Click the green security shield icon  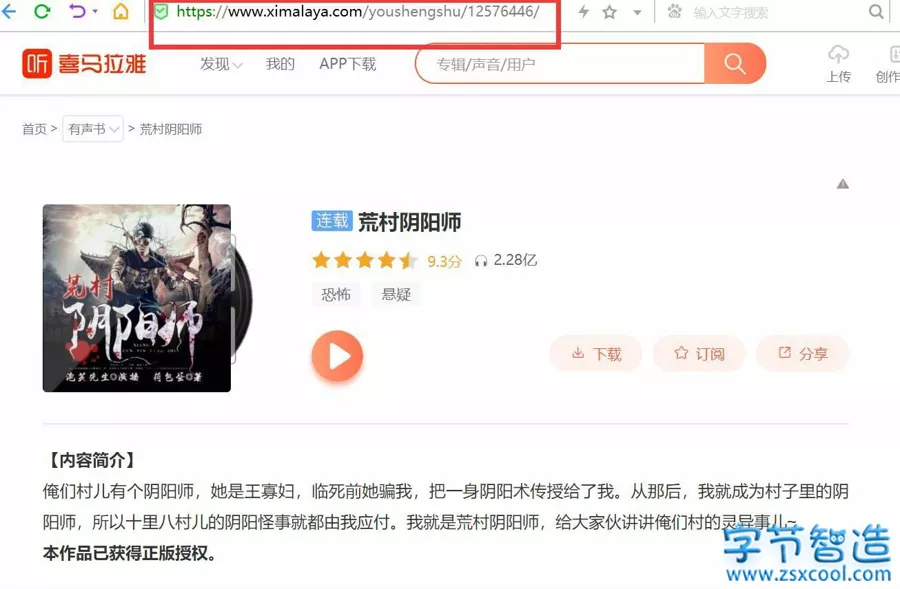(161, 11)
